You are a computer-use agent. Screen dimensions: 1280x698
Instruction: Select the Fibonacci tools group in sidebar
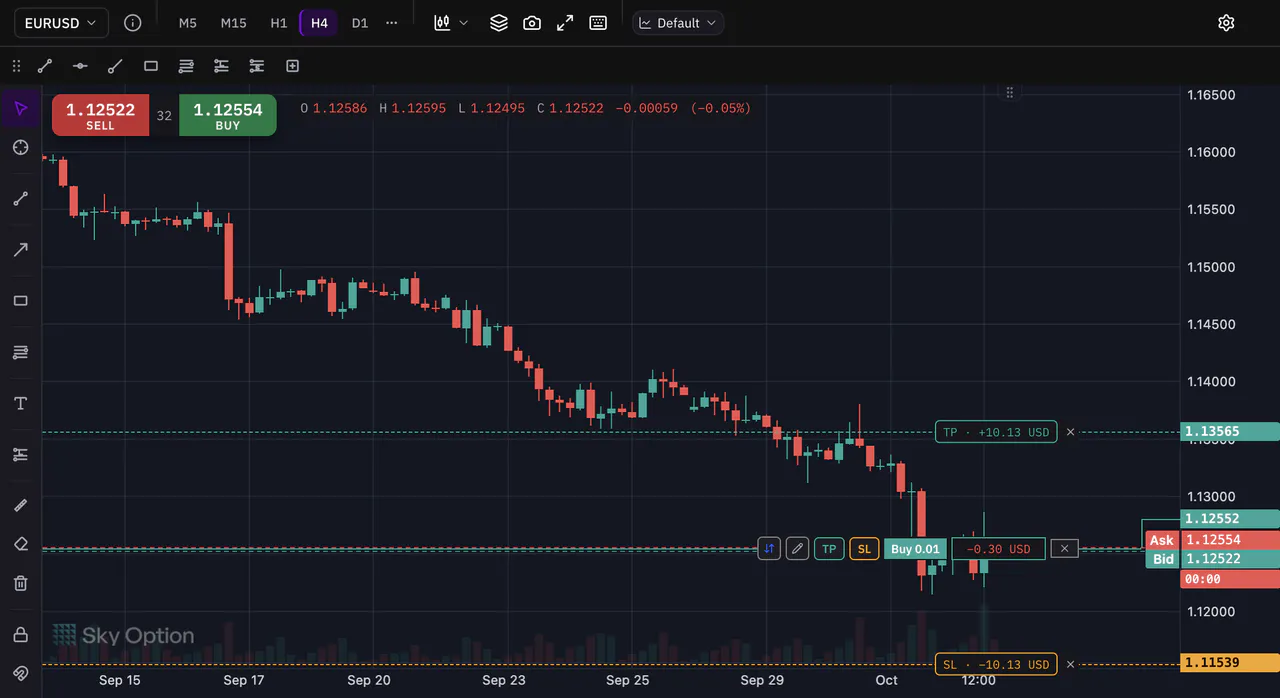coord(21,352)
